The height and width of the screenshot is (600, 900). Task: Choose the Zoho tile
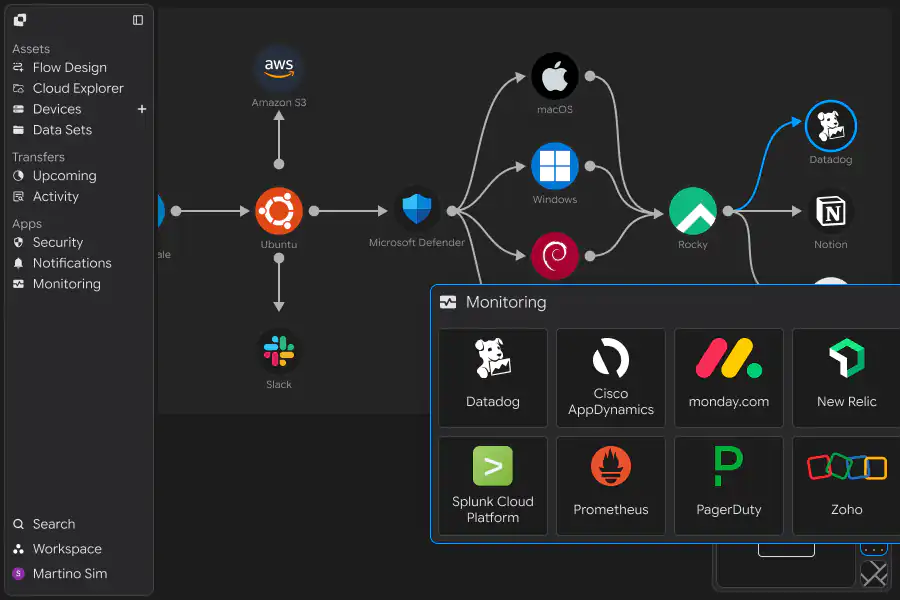847,486
